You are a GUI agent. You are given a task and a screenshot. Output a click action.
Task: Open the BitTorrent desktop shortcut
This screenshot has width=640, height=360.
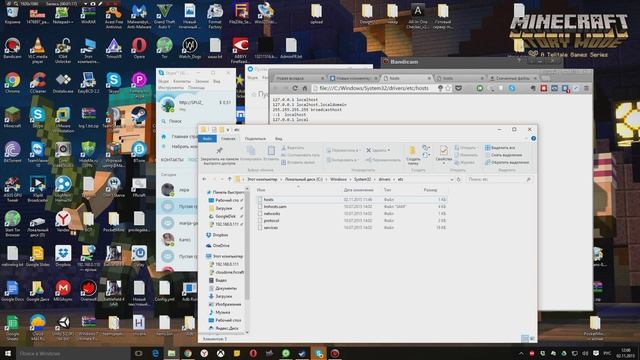pyautogui.click(x=12, y=151)
